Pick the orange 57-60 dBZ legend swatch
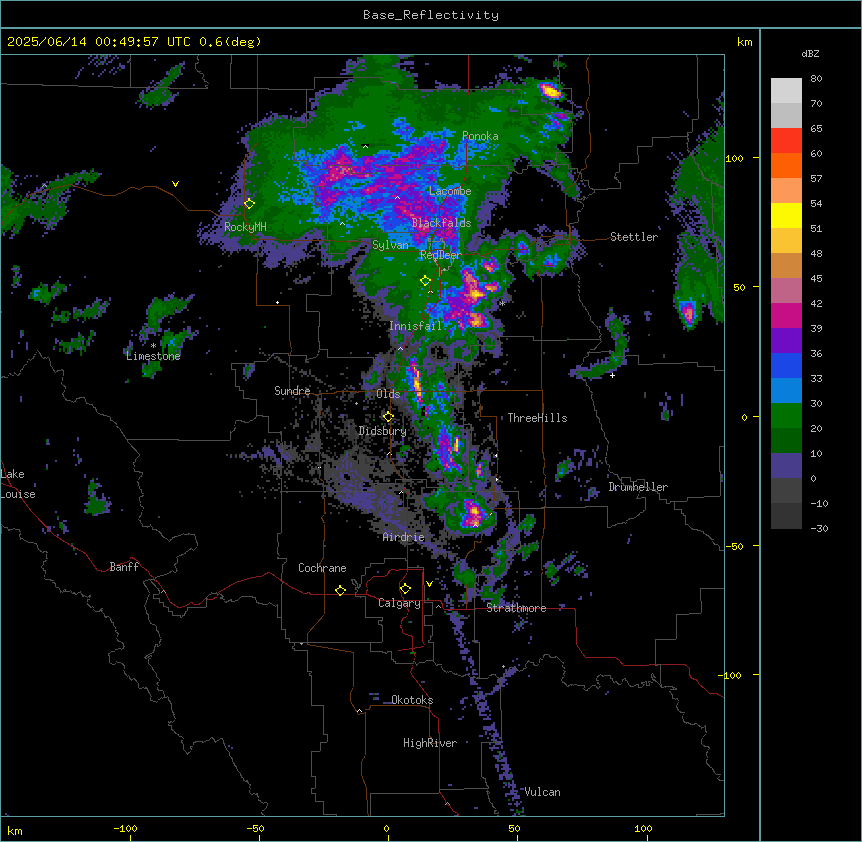Viewport: 862px width, 842px height. tap(786, 165)
